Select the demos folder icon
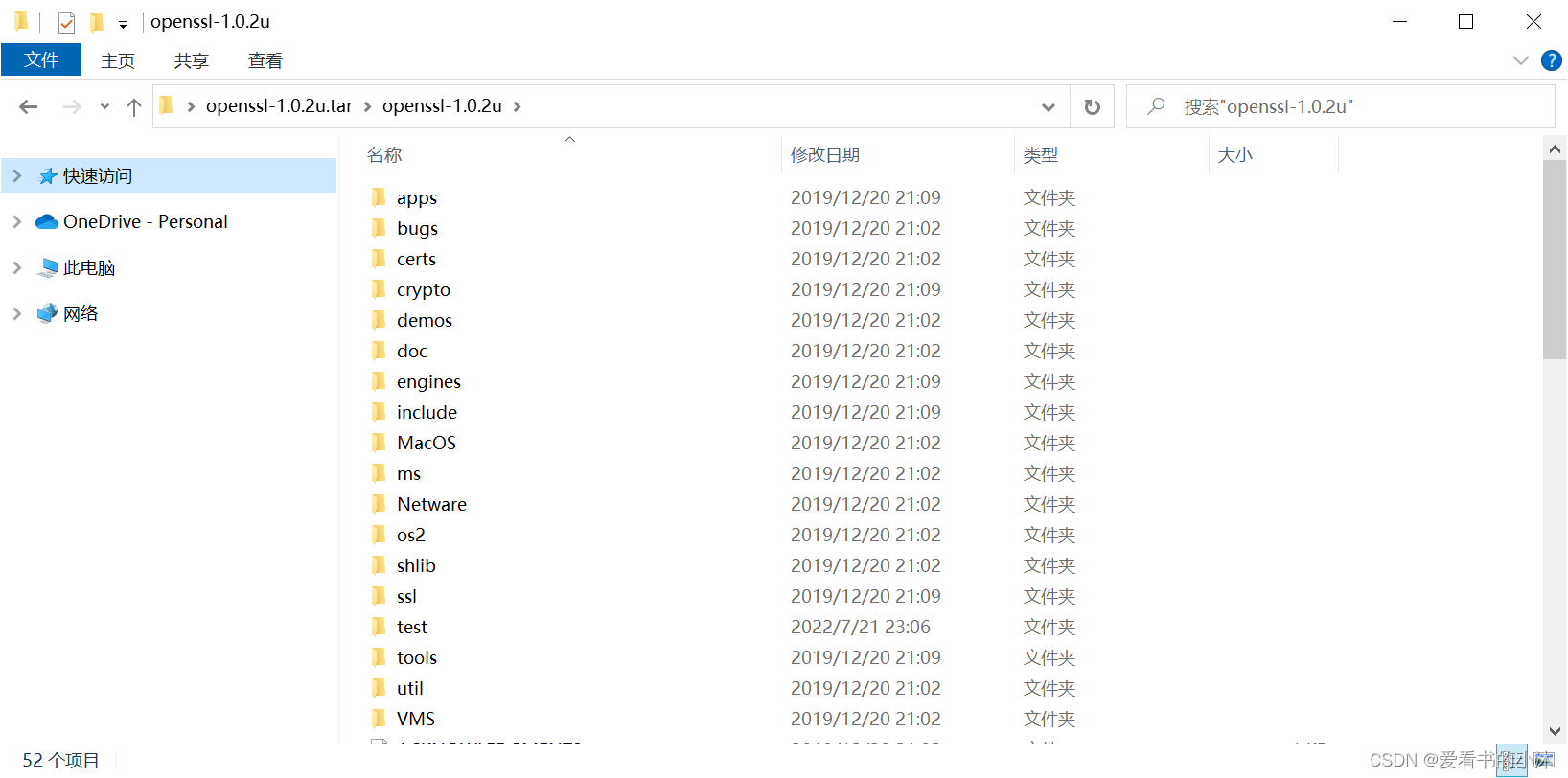Image resolution: width=1568 pixels, height=778 pixels. tap(380, 320)
